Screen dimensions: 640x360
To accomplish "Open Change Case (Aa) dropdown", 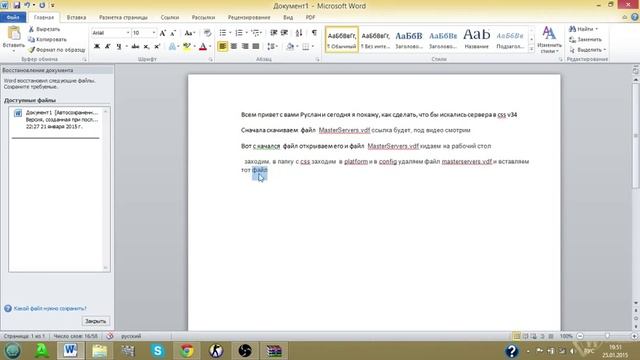I will click(190, 33).
